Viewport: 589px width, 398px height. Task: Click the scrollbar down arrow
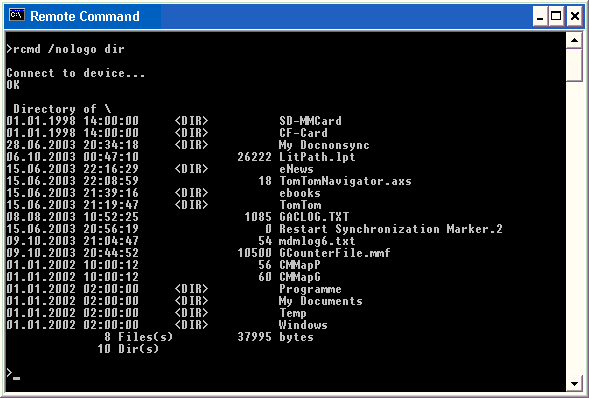574,383
